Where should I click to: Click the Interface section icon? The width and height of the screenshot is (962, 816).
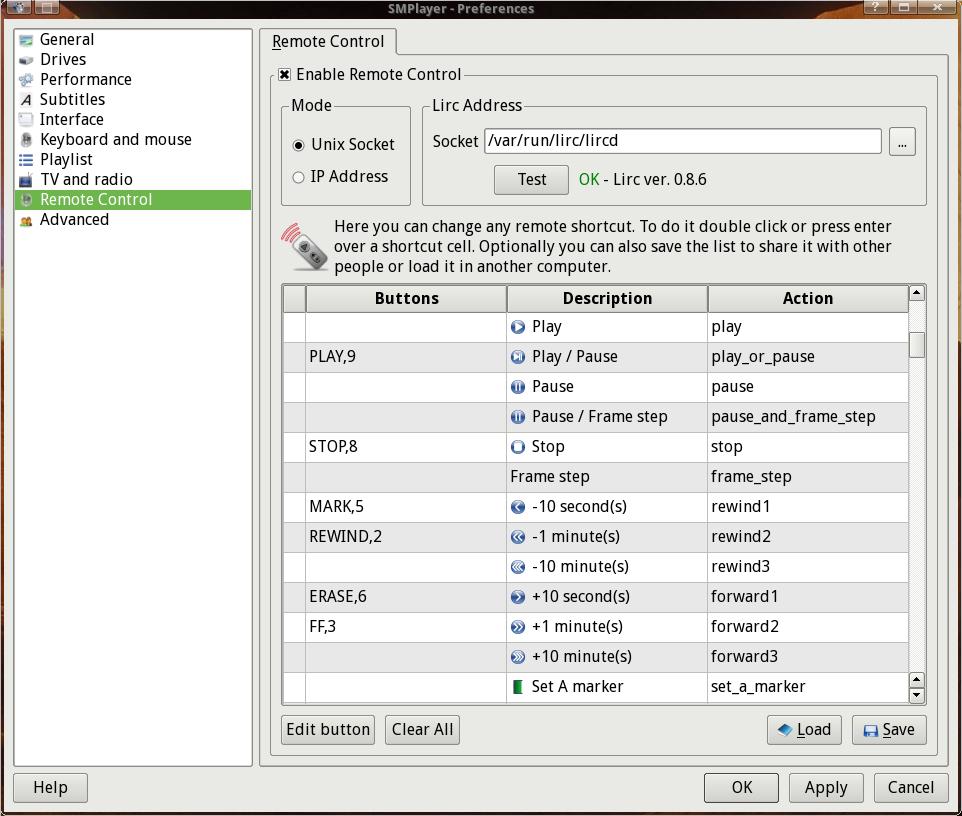coord(26,120)
